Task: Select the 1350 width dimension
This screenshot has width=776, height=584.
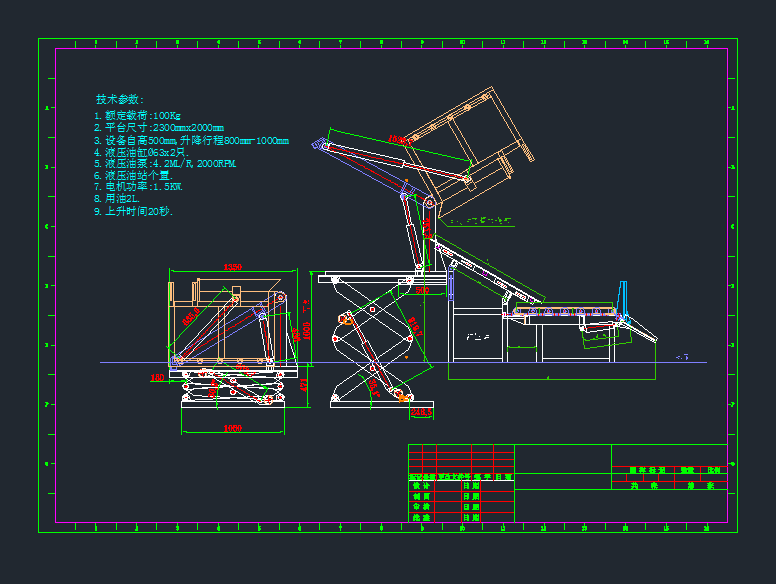Action: click(x=233, y=267)
